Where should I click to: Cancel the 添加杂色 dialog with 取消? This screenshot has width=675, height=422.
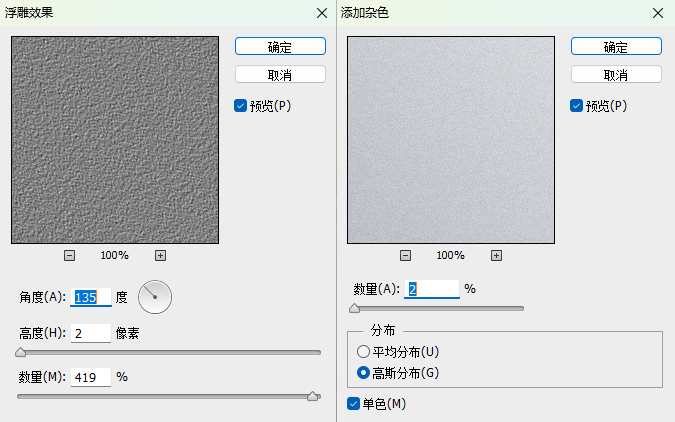click(616, 74)
